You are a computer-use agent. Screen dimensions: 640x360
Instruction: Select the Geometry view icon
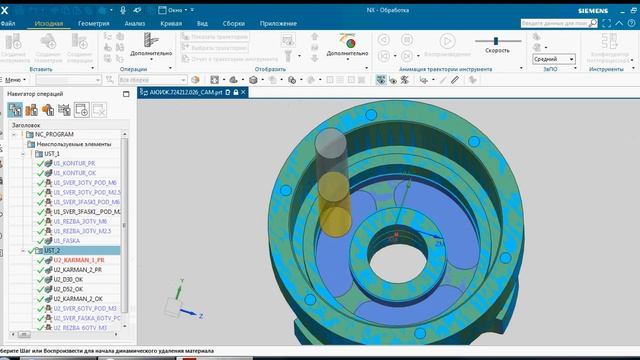(x=48, y=110)
